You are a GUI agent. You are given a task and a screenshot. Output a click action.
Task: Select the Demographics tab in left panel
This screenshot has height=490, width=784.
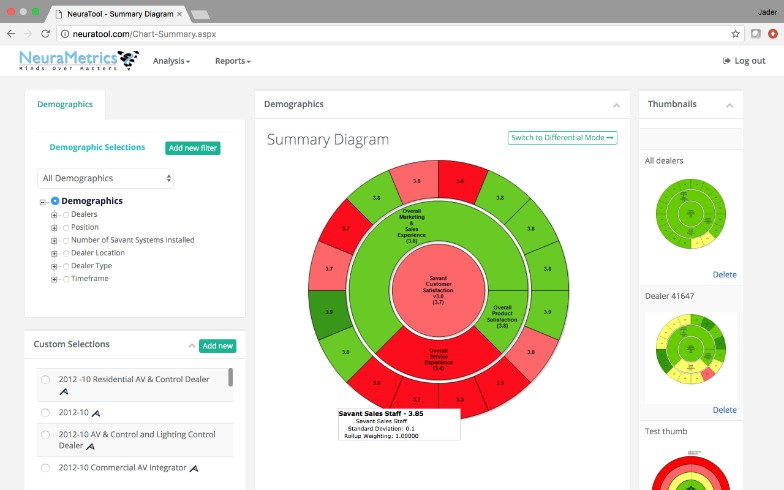[x=65, y=104]
